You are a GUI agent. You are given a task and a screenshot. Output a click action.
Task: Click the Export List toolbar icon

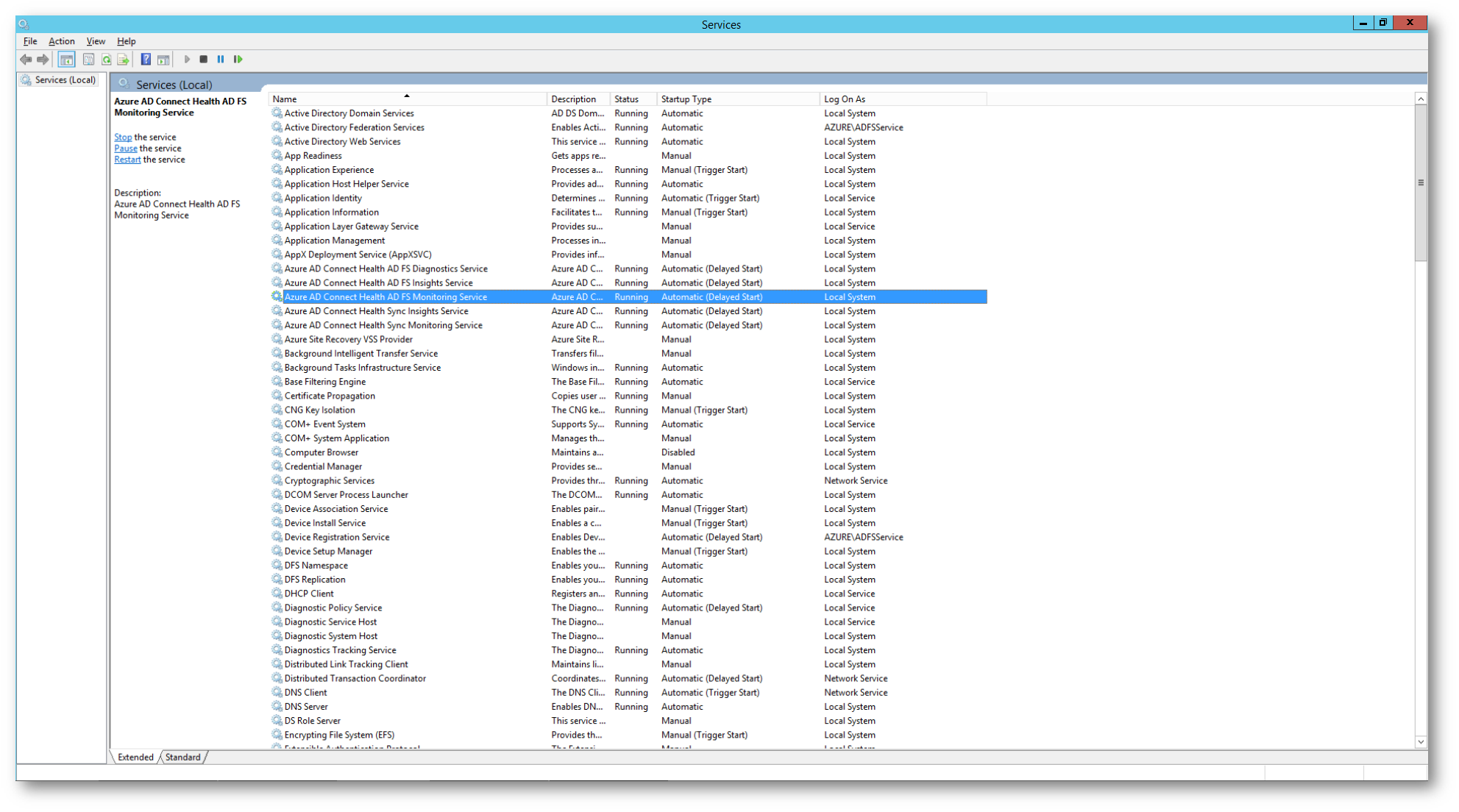pyautogui.click(x=123, y=60)
